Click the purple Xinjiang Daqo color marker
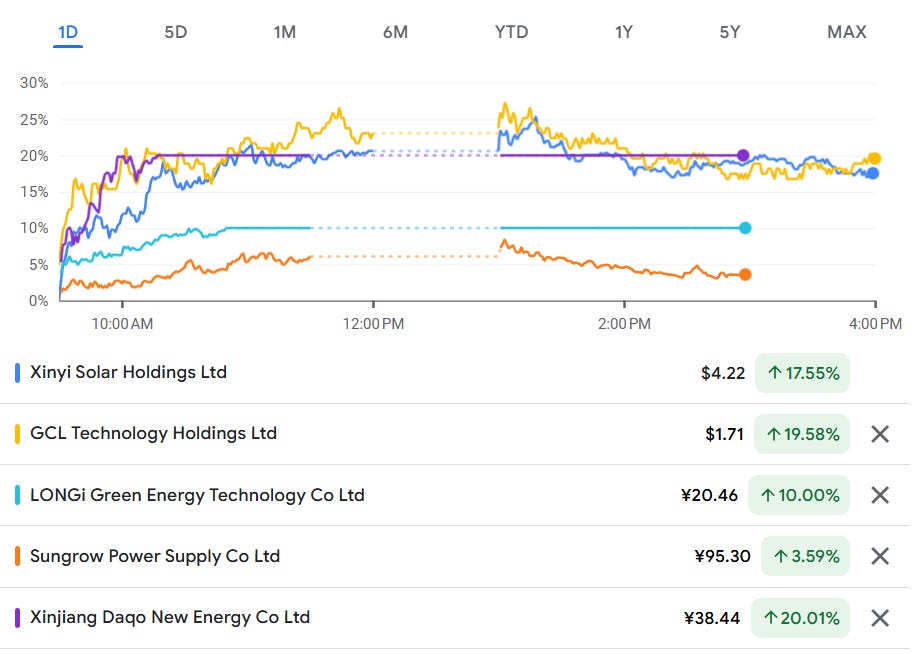 tap(18, 618)
